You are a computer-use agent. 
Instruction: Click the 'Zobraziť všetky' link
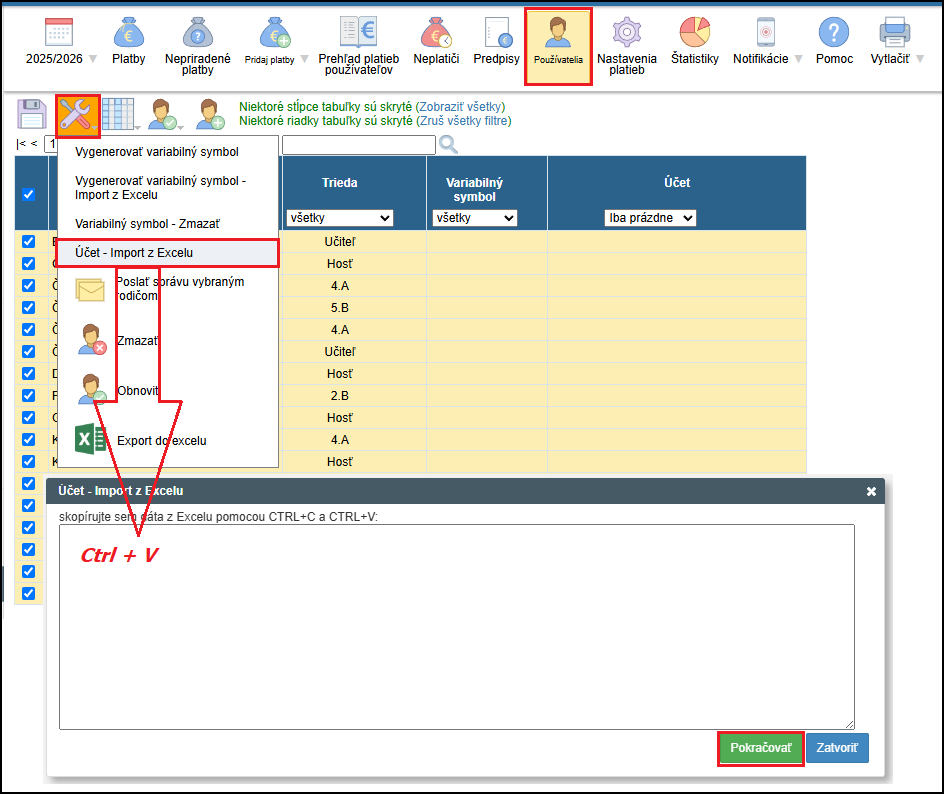pos(460,107)
